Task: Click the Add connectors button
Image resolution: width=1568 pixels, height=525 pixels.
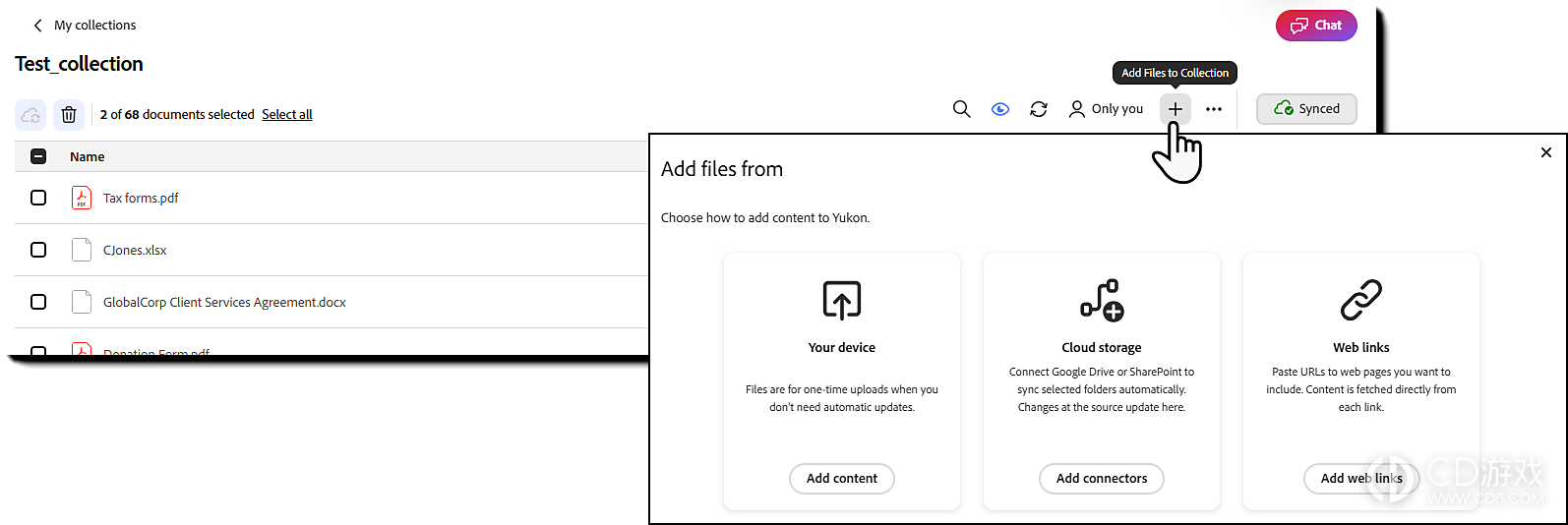Action: click(x=1102, y=479)
